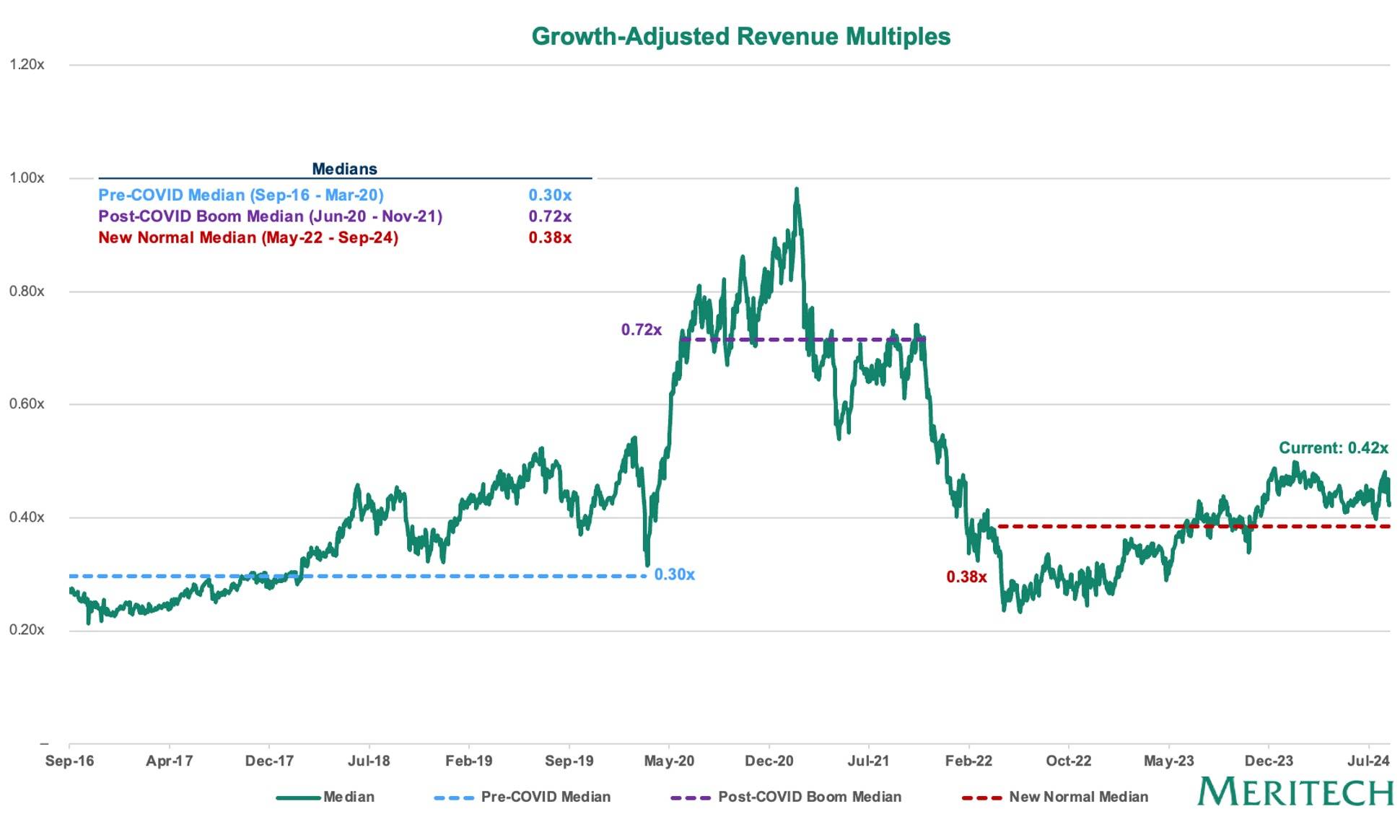This screenshot has height=840, width=1400.
Task: Select Pre-COVID Median (Sep-16 - Mar-20) row
Action: tap(335, 195)
